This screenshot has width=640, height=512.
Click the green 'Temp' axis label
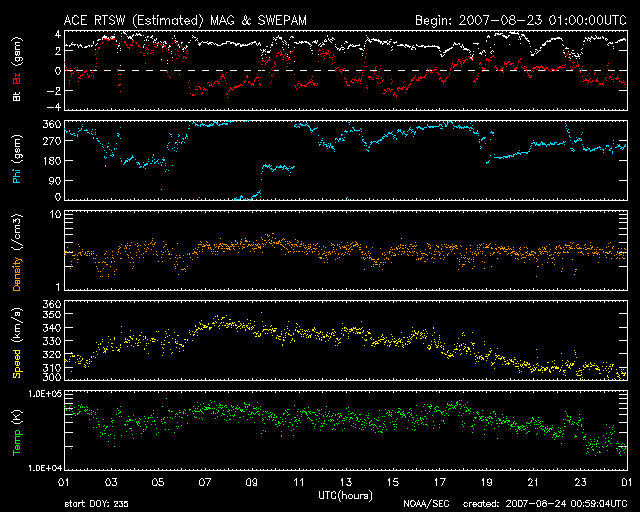17,441
